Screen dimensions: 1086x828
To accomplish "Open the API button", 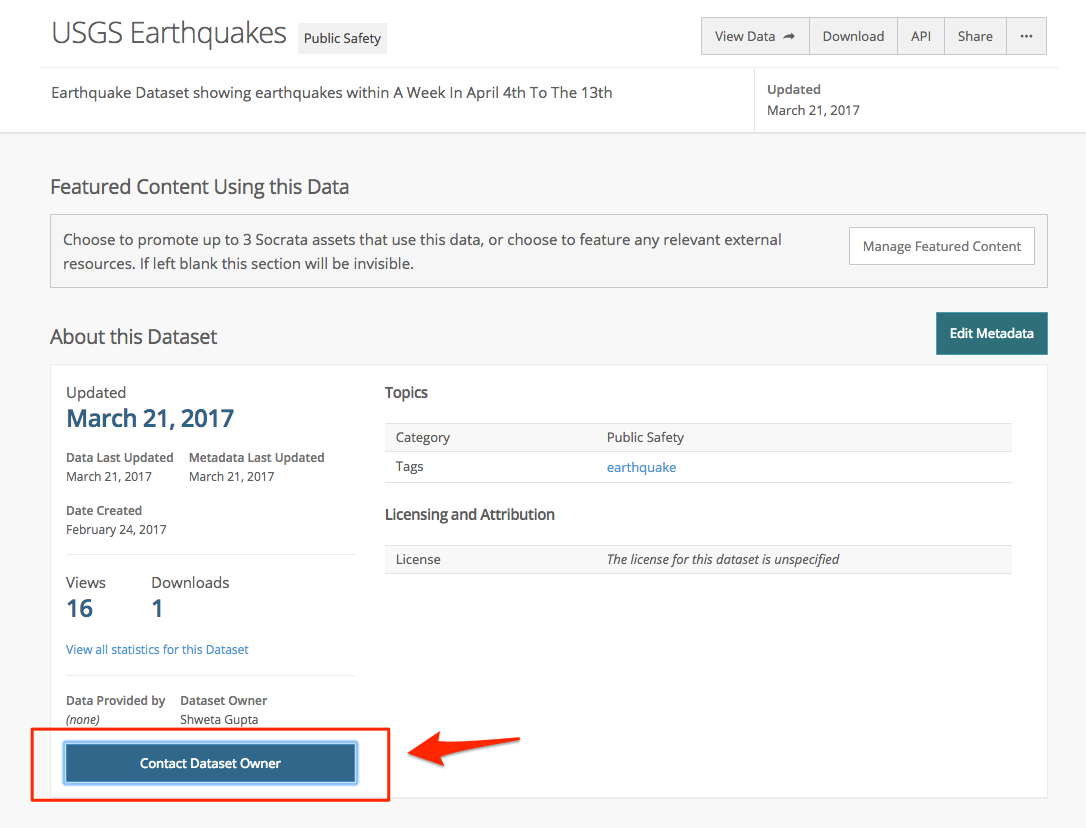I will tap(920, 36).
